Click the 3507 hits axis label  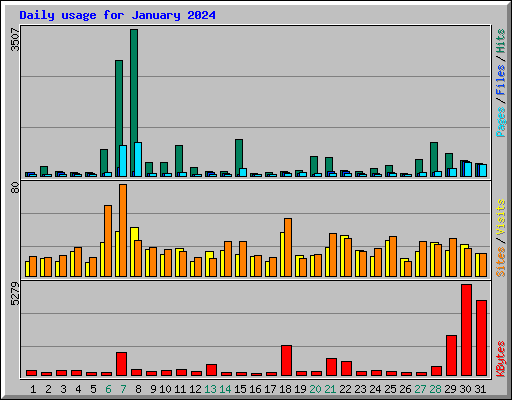[15, 40]
